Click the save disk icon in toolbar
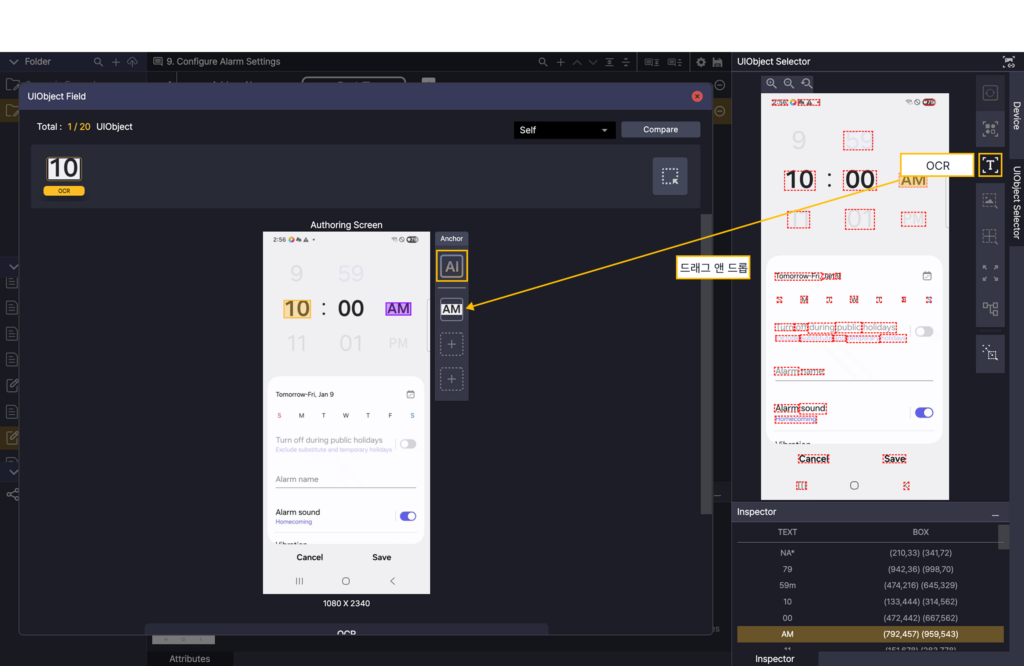 coord(718,62)
